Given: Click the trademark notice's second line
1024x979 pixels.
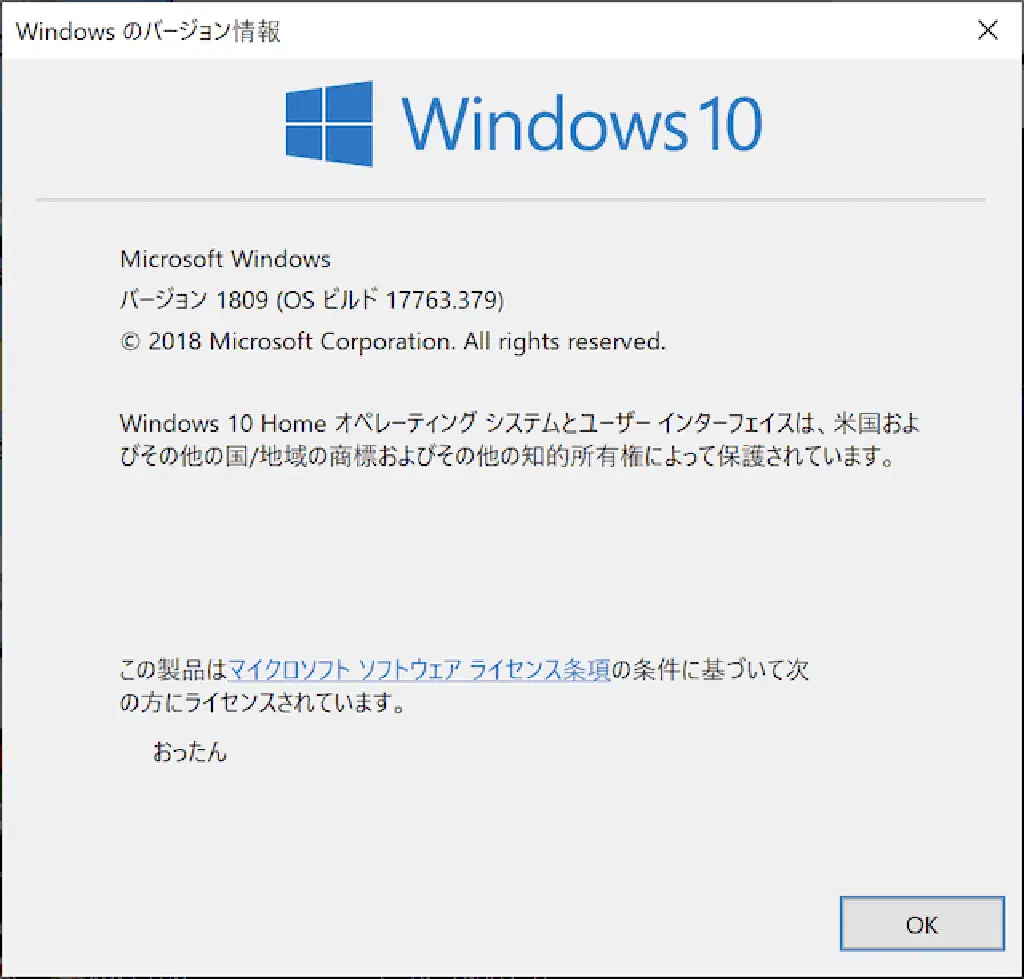Looking at the screenshot, I should (504, 459).
